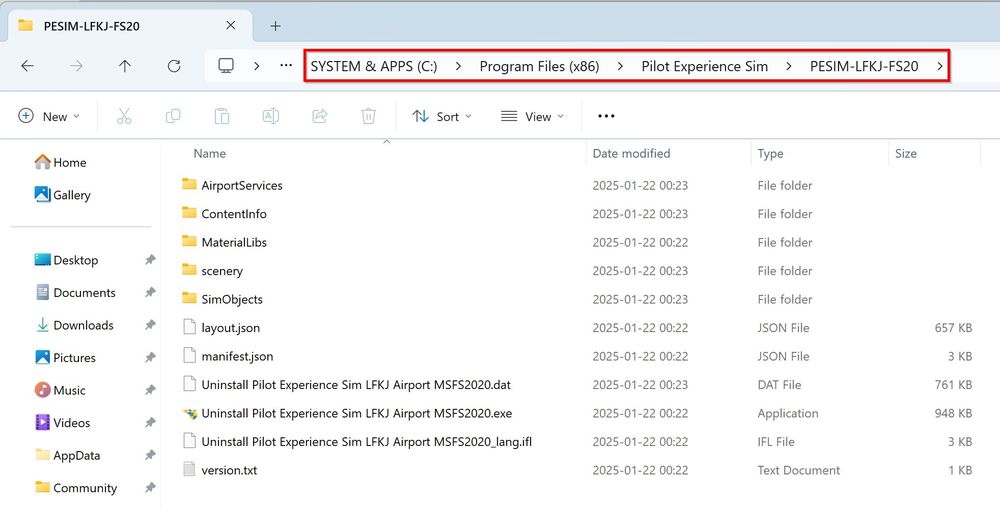The height and width of the screenshot is (508, 1000).
Task: Navigate to SYSTEM & APPS (C:) breadcrumb
Action: coord(374,66)
